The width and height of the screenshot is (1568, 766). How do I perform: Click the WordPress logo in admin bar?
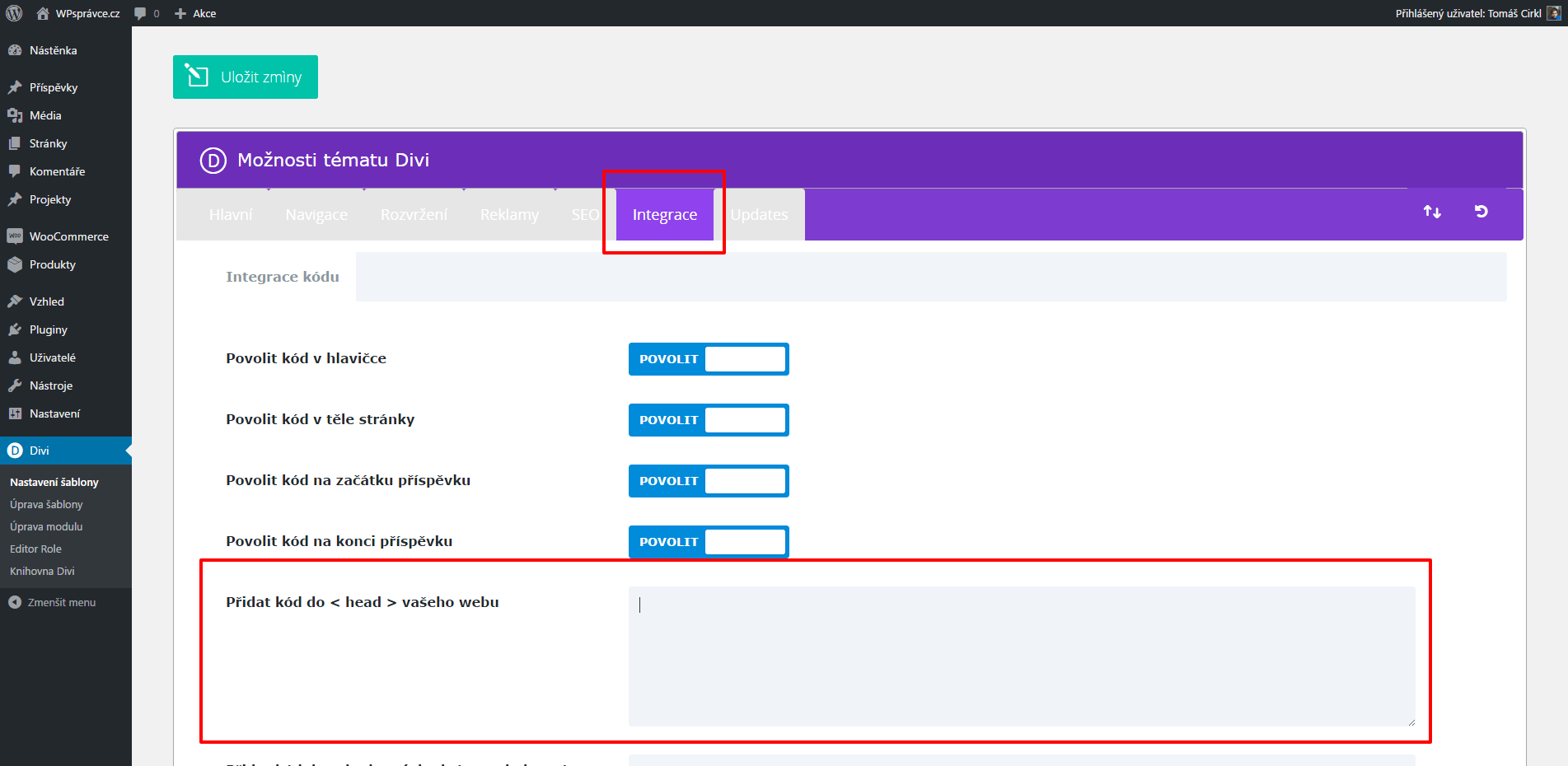point(14,13)
